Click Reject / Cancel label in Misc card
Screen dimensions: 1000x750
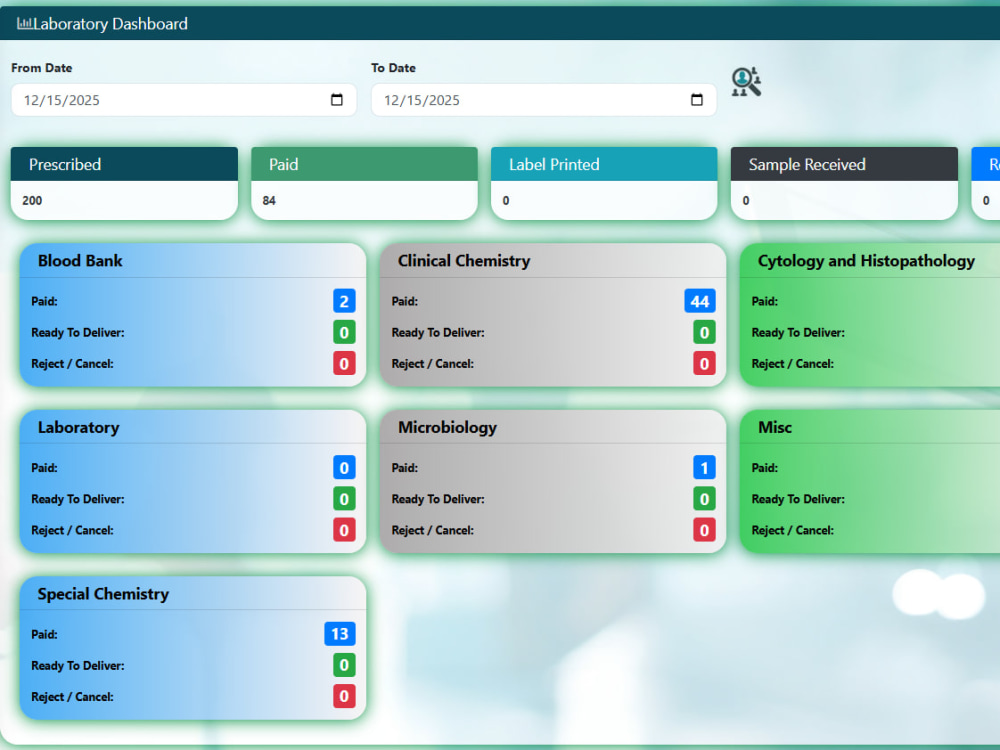pos(792,530)
